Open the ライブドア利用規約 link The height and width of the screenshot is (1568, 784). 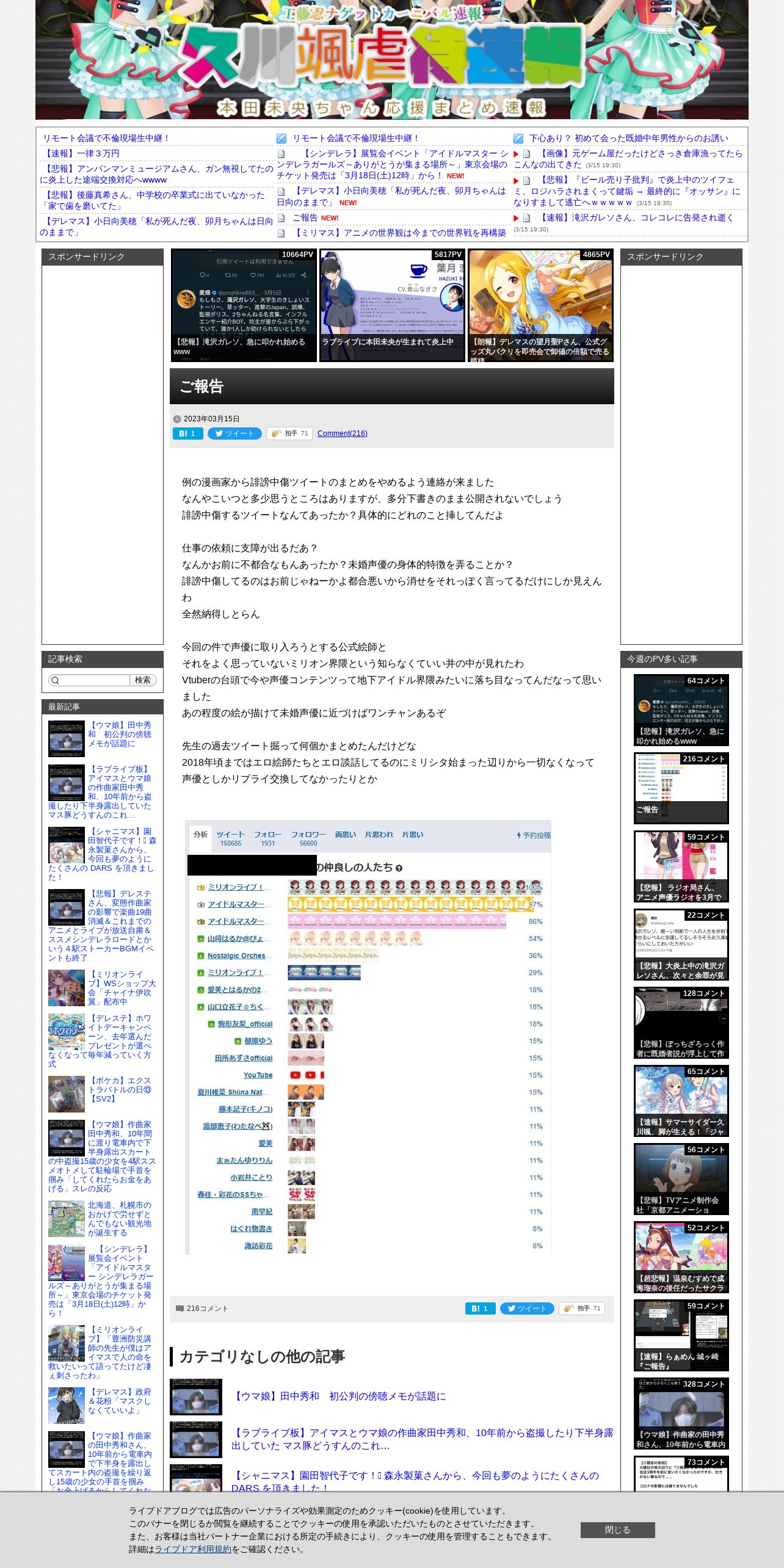(x=193, y=1549)
